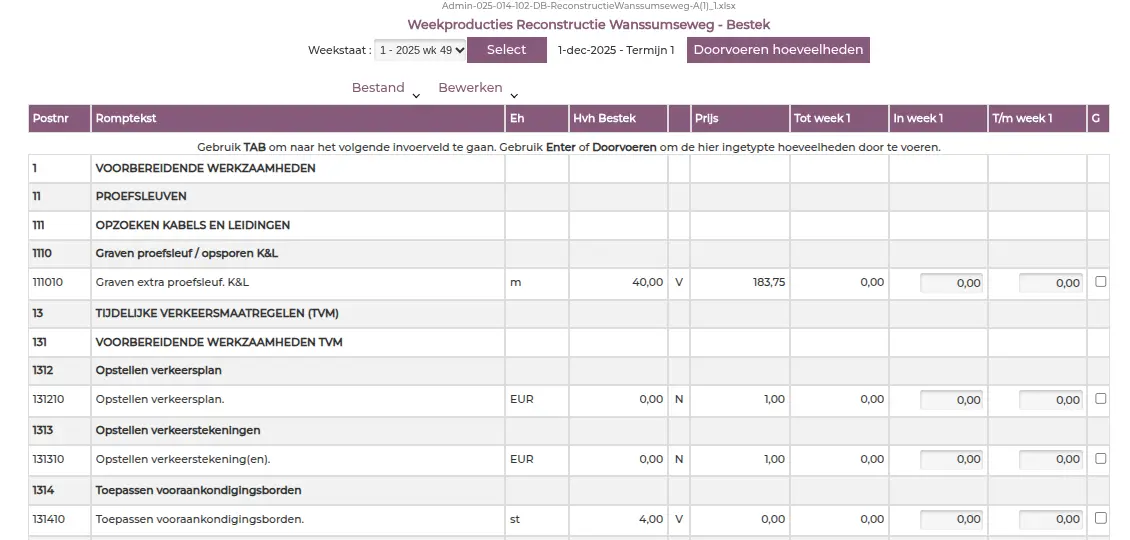The height and width of the screenshot is (540, 1130).
Task: Click post number 131310
Action: (48, 459)
